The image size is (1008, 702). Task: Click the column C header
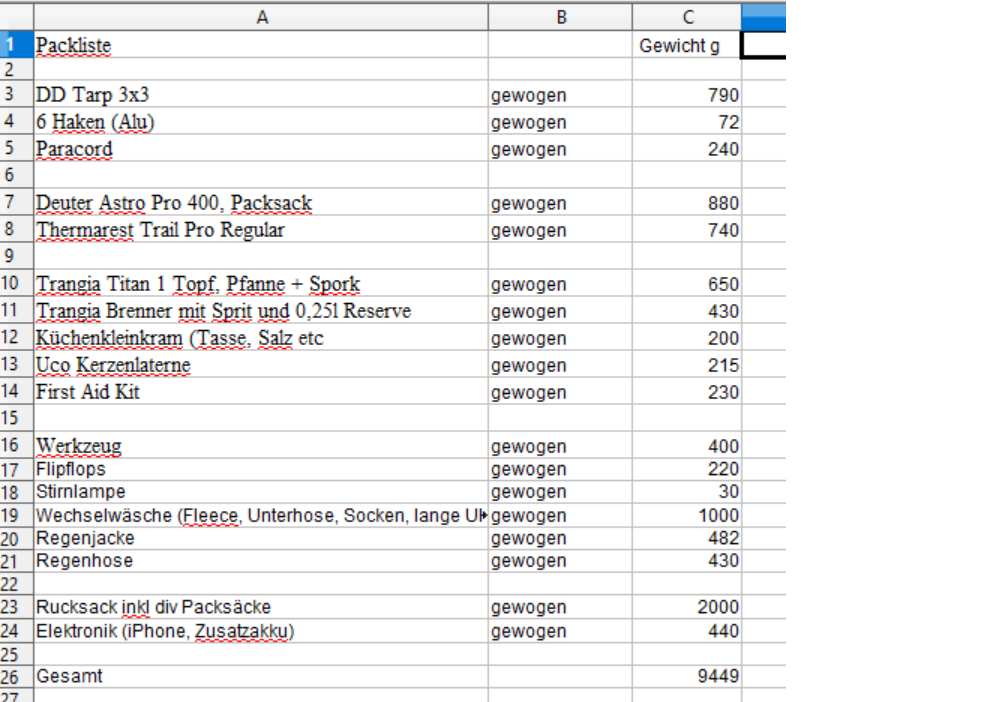point(687,17)
